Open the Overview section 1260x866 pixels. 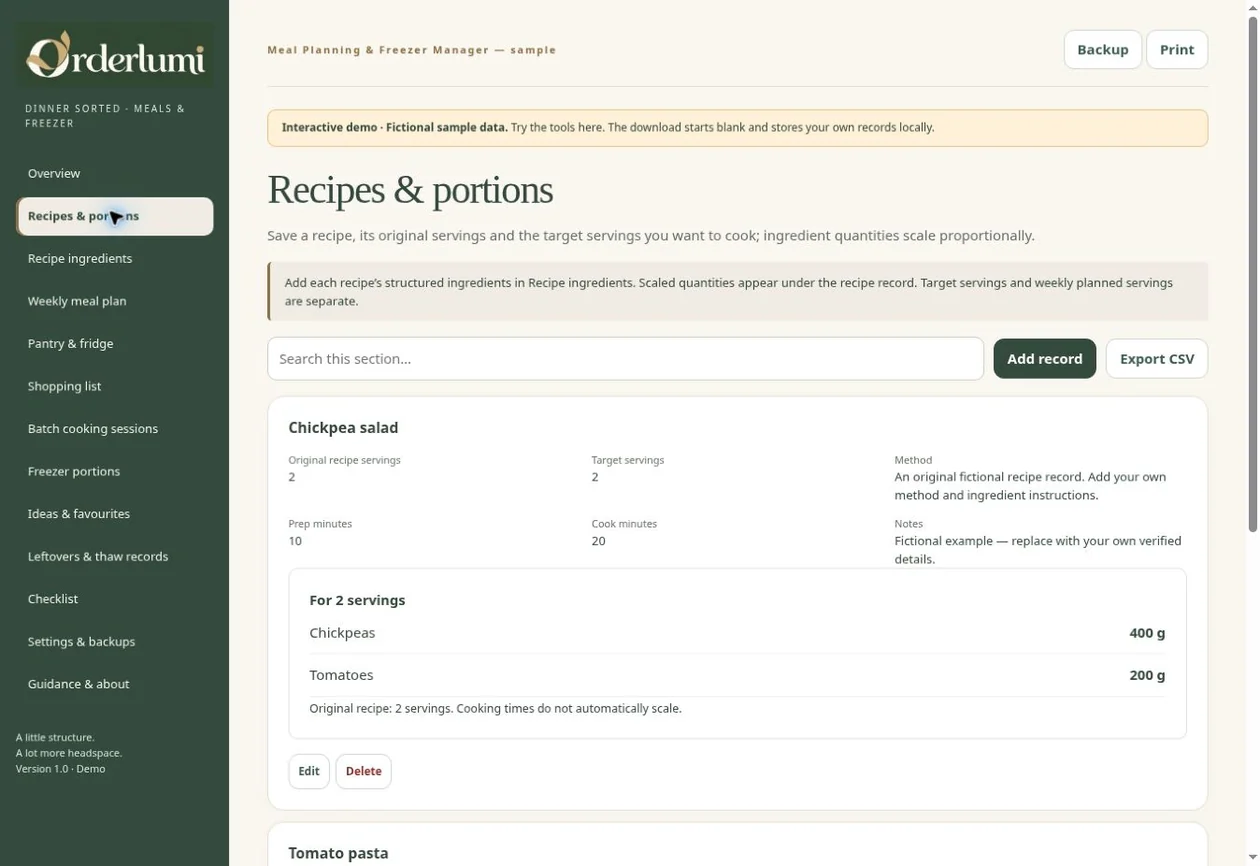(115, 173)
